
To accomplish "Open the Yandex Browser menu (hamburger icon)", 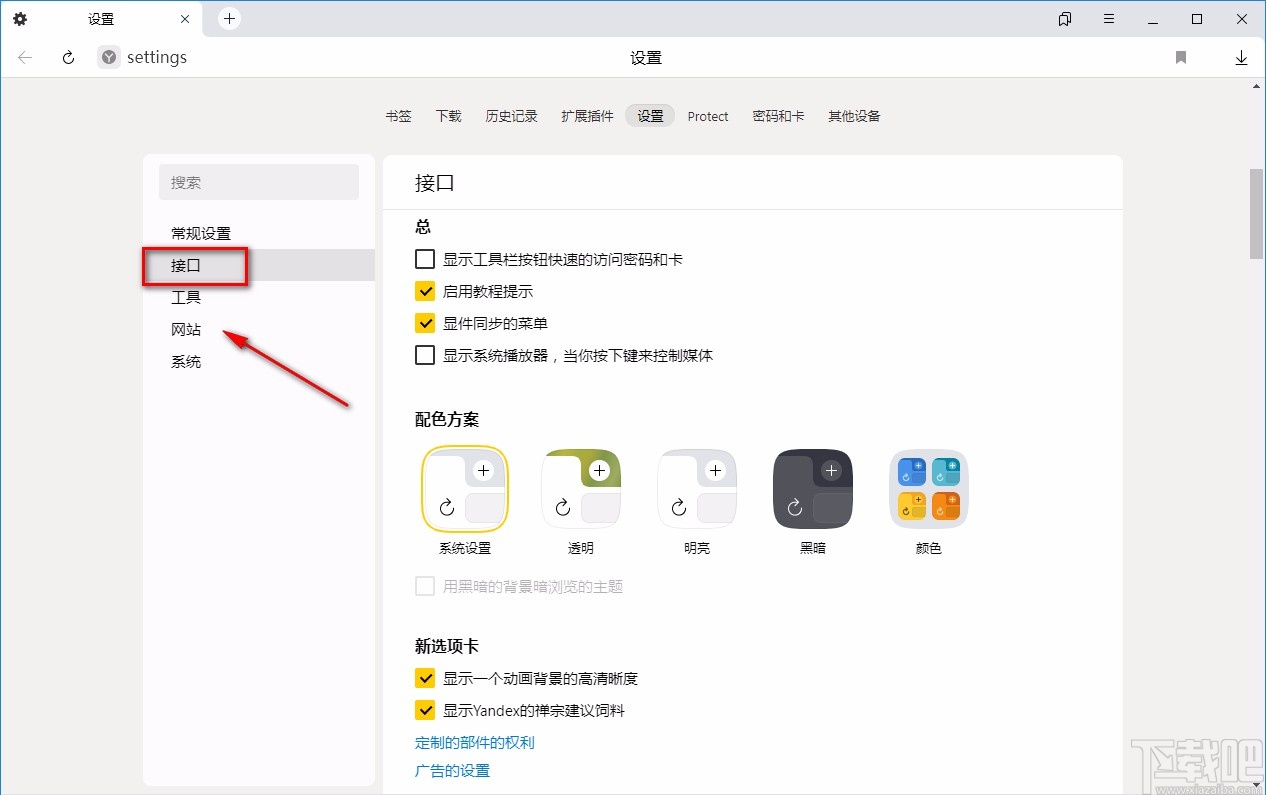I will point(1108,18).
